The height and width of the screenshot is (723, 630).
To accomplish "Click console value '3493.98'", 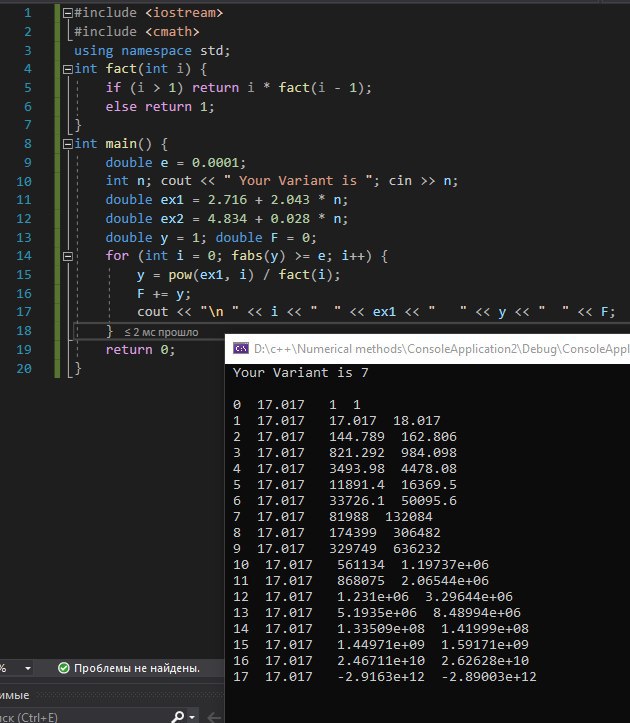I will tap(357, 469).
